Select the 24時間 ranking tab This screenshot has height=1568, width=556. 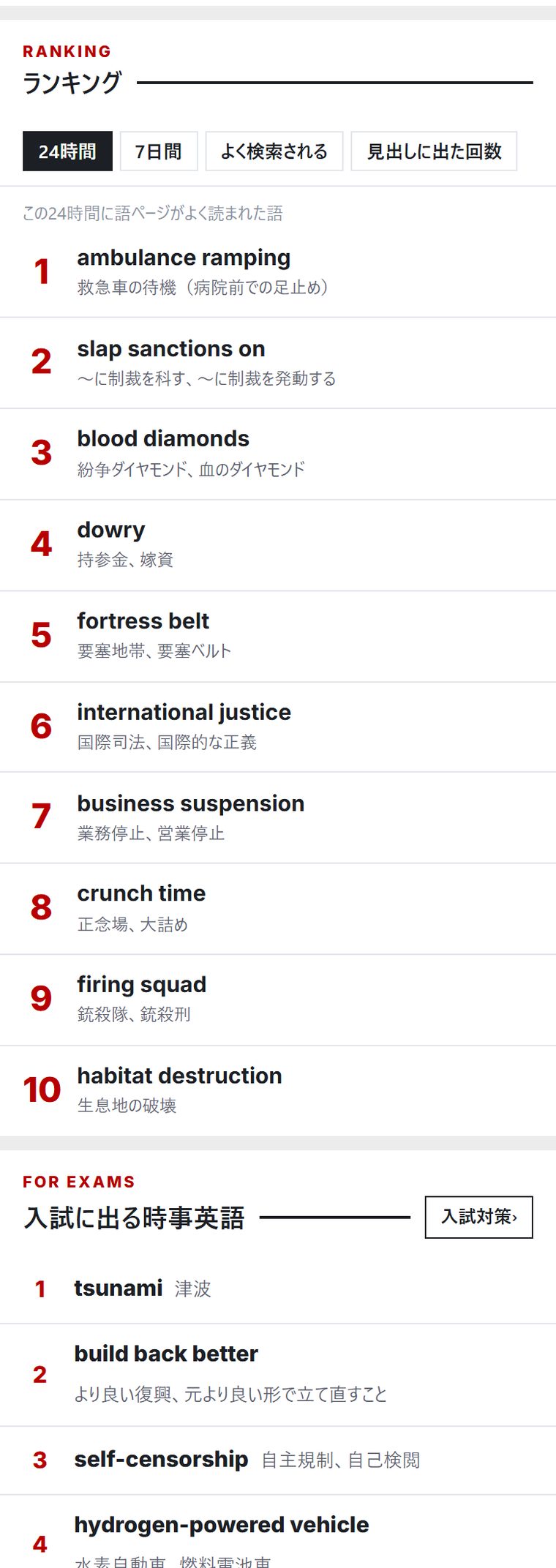tap(67, 151)
